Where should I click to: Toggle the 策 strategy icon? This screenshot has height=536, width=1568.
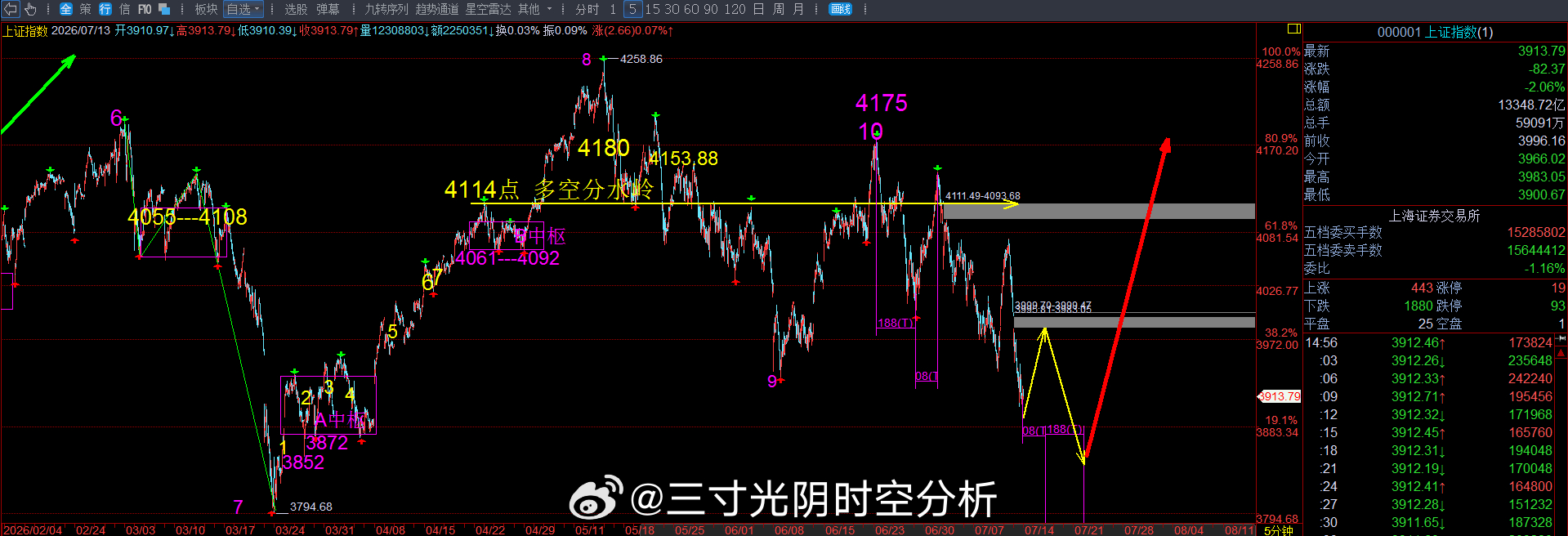[x=86, y=9]
